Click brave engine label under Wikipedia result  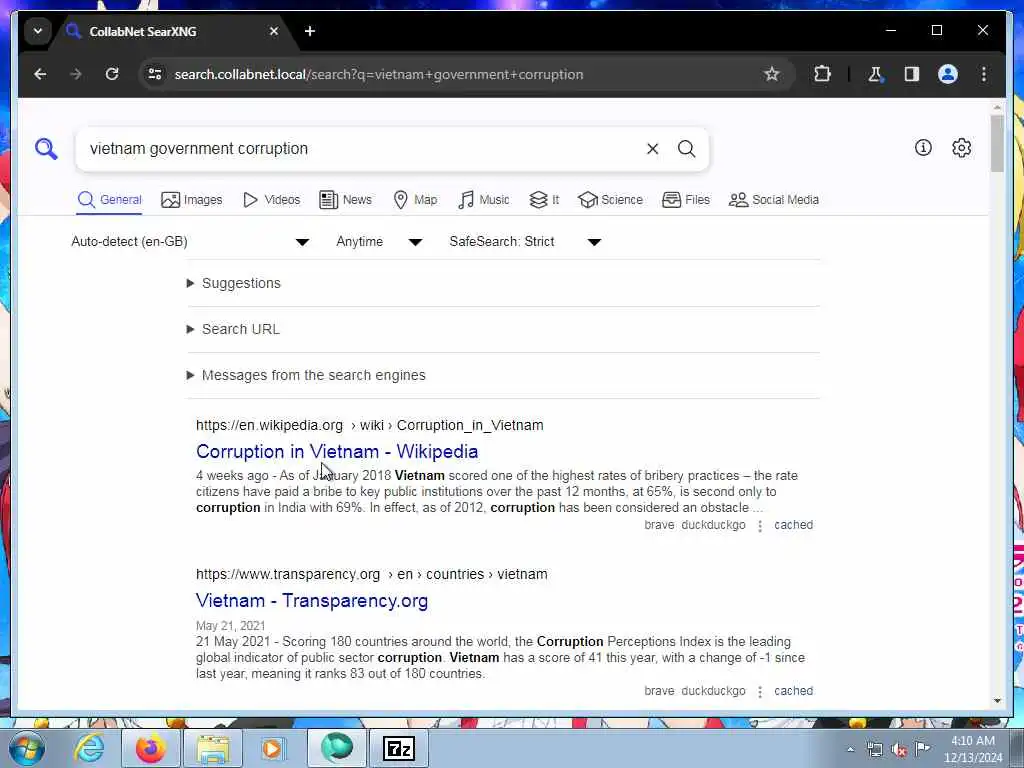(659, 525)
